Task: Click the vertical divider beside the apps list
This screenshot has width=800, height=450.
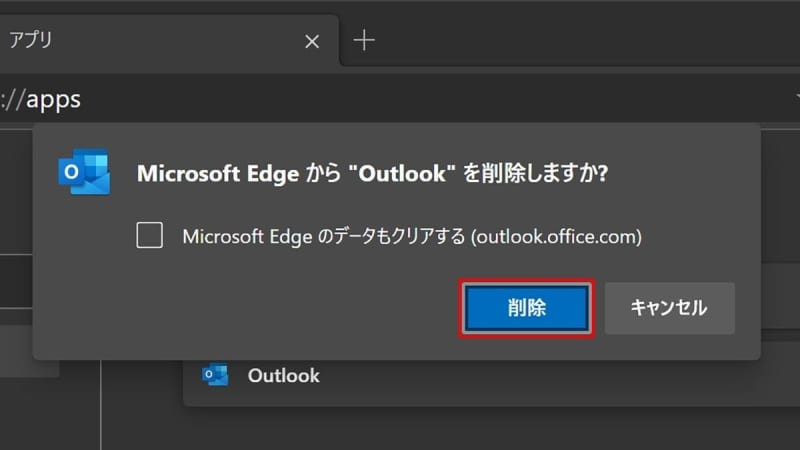Action: (x=101, y=405)
